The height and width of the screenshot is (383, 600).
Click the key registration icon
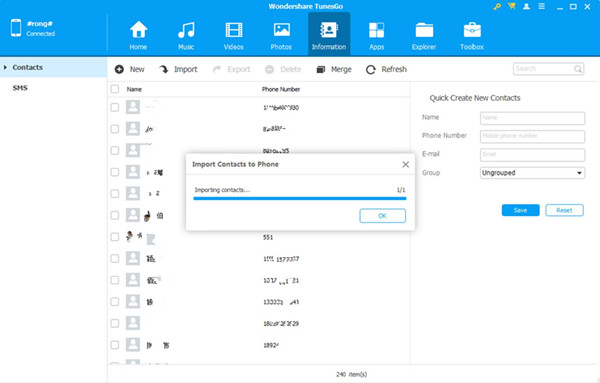(497, 7)
